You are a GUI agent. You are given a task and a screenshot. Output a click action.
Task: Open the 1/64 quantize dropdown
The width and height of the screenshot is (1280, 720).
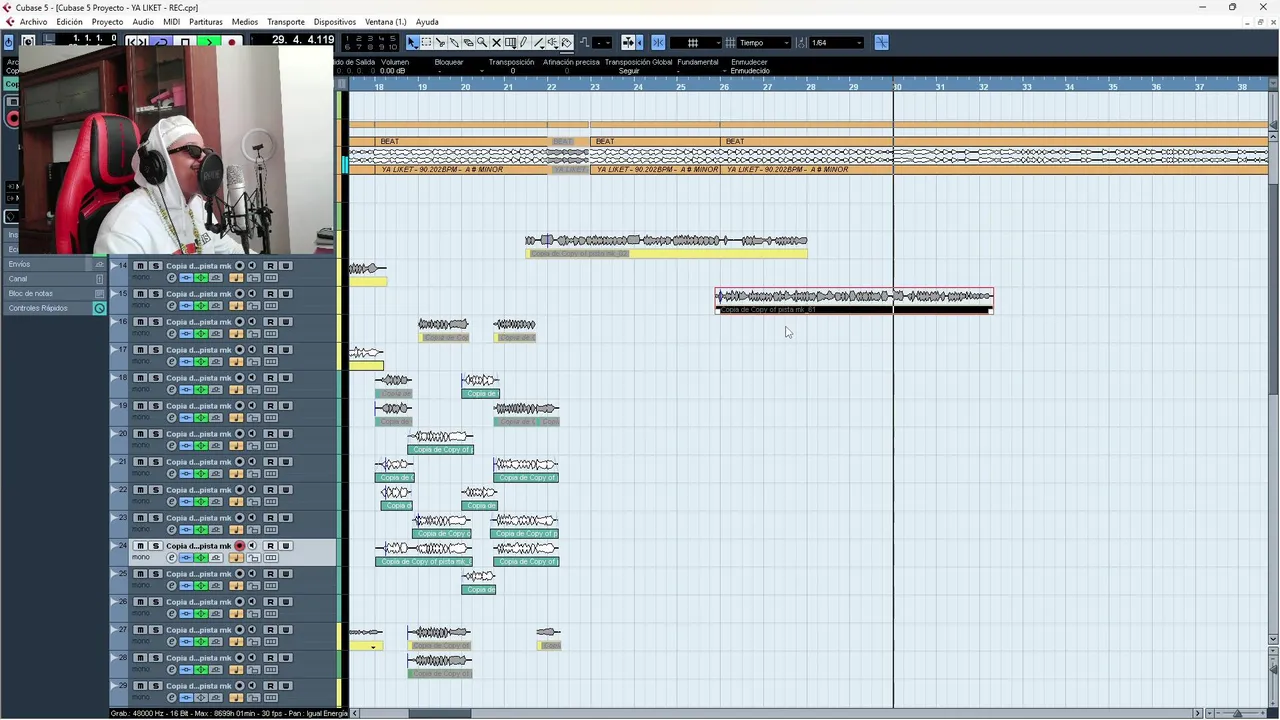click(836, 42)
